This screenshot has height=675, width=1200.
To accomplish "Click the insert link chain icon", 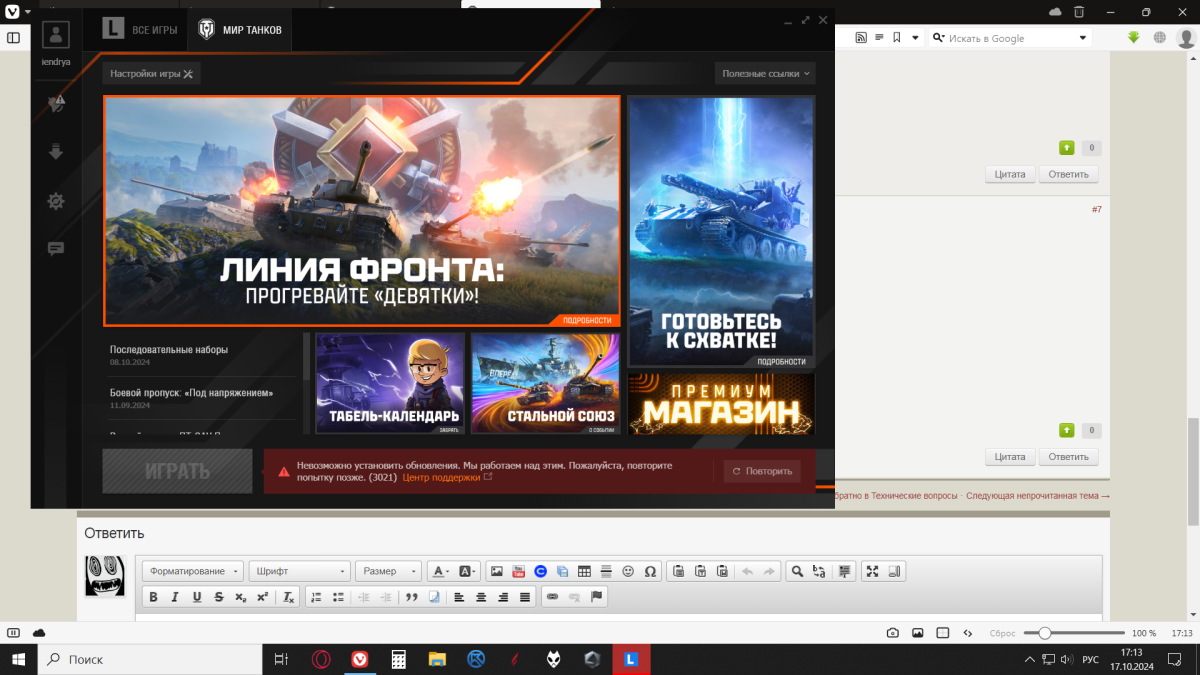I will click(551, 597).
